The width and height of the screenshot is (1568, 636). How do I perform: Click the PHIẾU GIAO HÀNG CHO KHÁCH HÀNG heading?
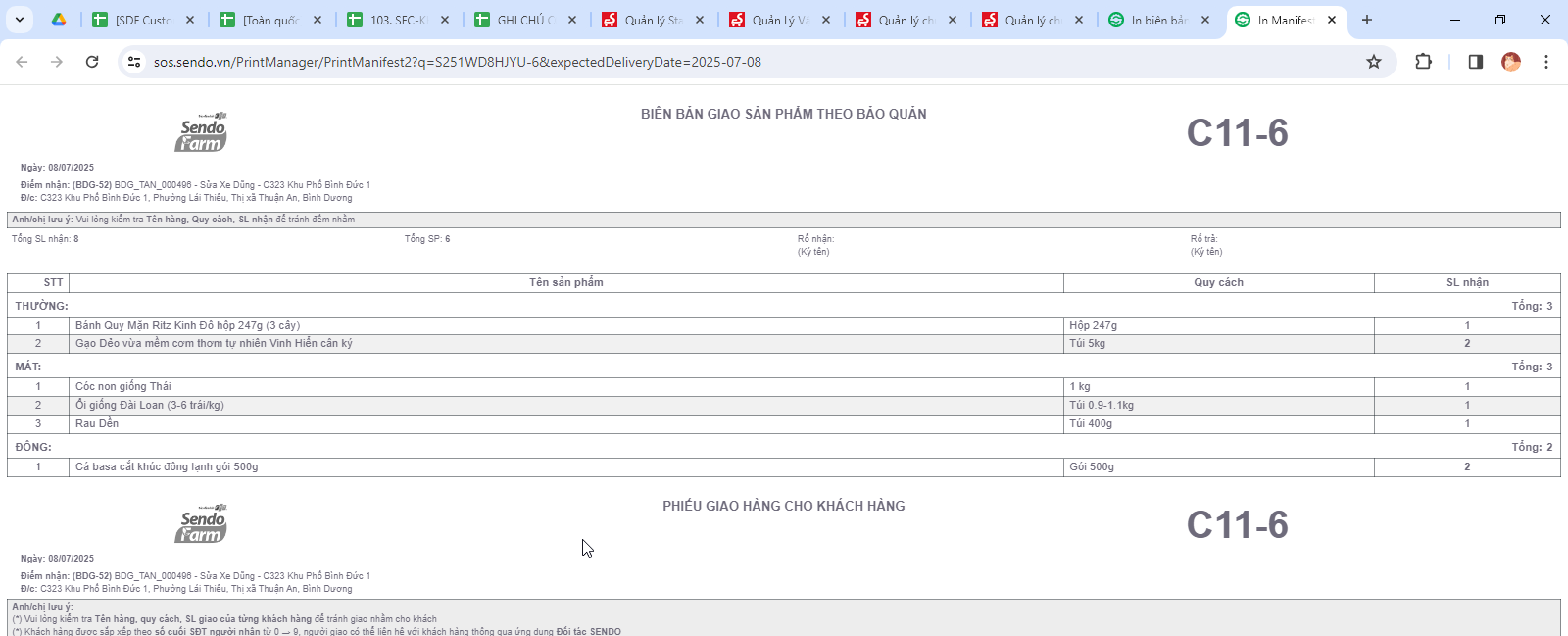click(784, 506)
